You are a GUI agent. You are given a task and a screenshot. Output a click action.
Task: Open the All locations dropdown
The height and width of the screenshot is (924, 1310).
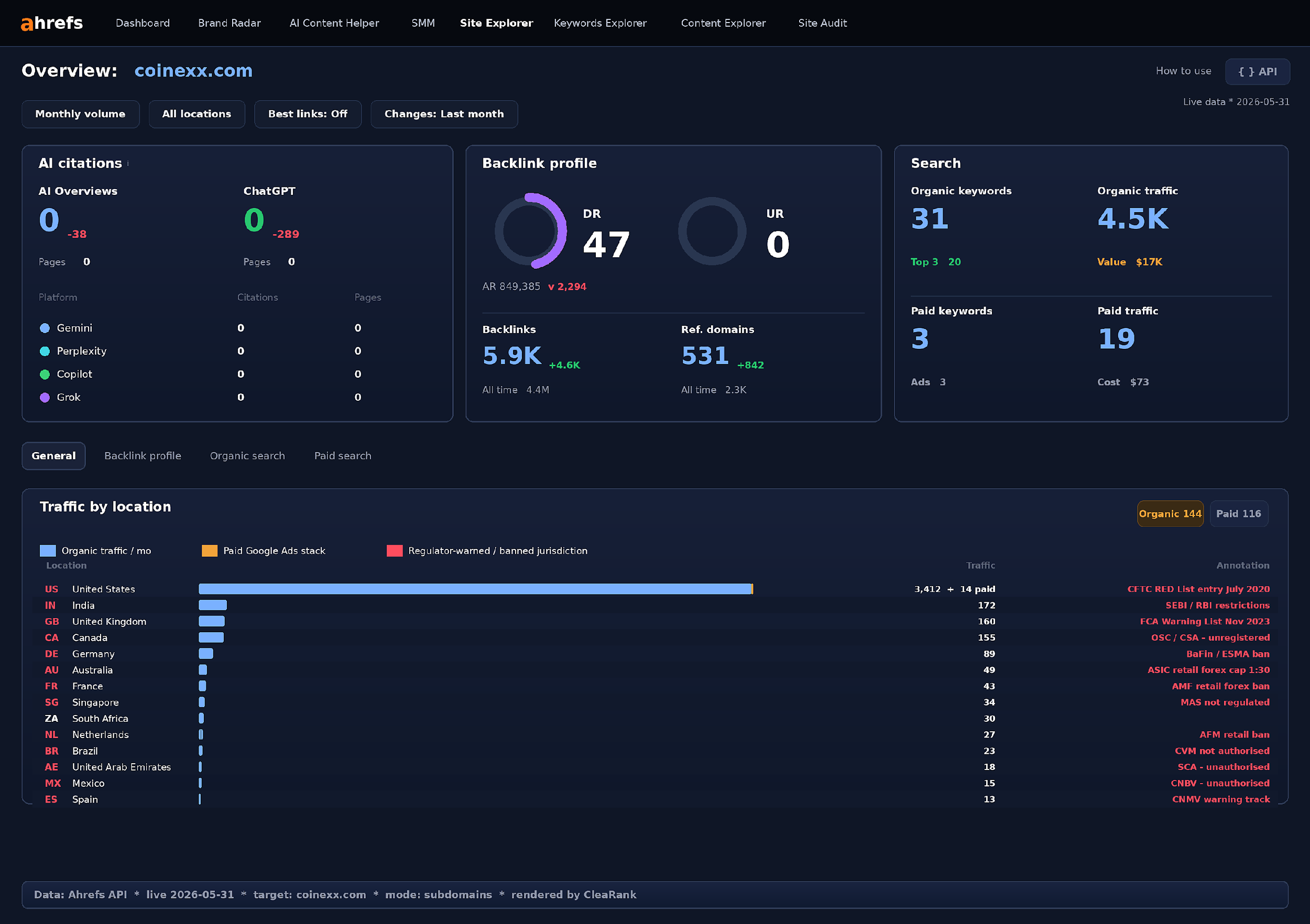pyautogui.click(x=197, y=114)
